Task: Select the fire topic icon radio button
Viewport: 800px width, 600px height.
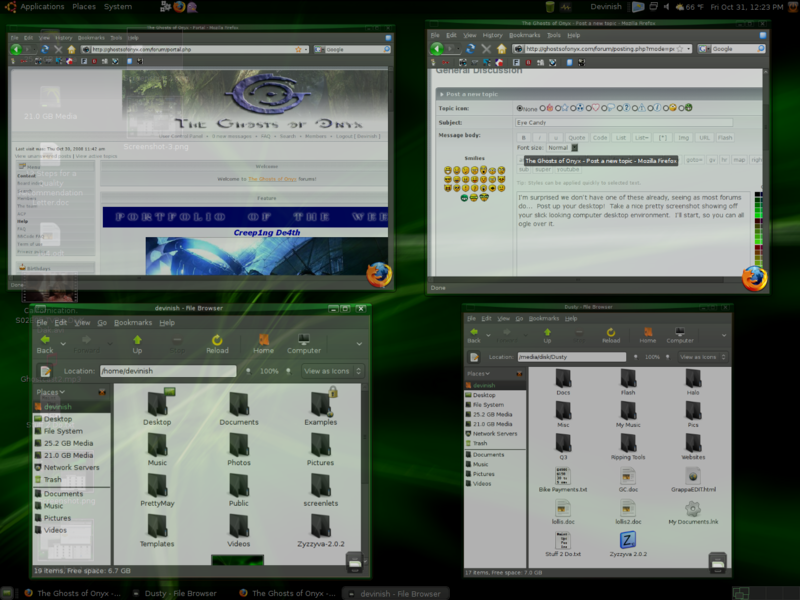Action: [543, 108]
